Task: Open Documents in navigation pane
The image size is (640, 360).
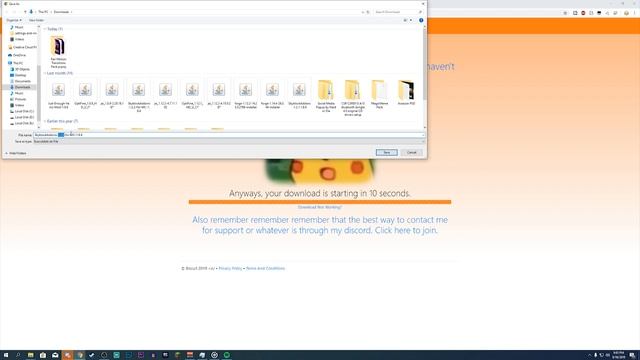Action: (x=20, y=81)
